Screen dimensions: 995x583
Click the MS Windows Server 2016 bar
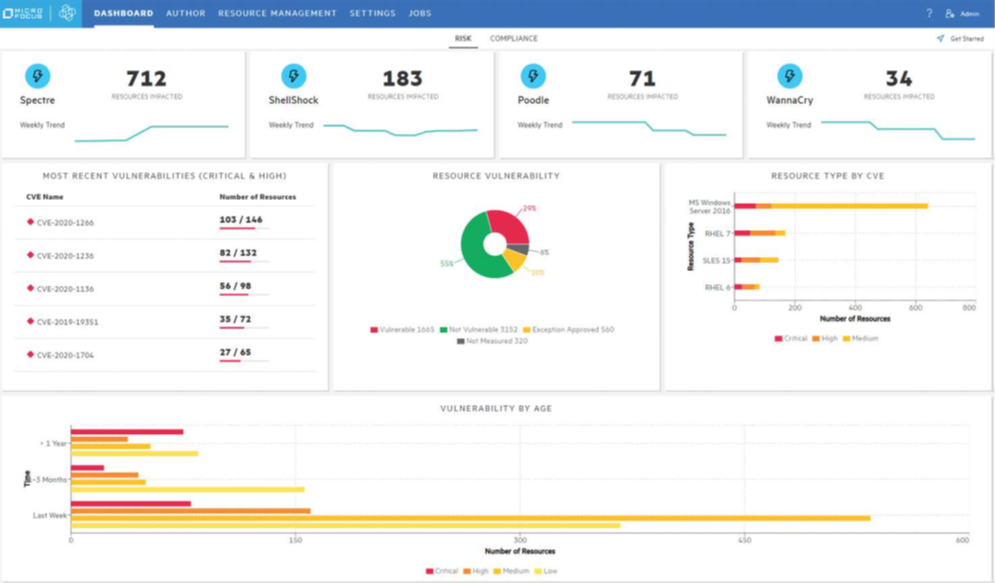tap(830, 206)
